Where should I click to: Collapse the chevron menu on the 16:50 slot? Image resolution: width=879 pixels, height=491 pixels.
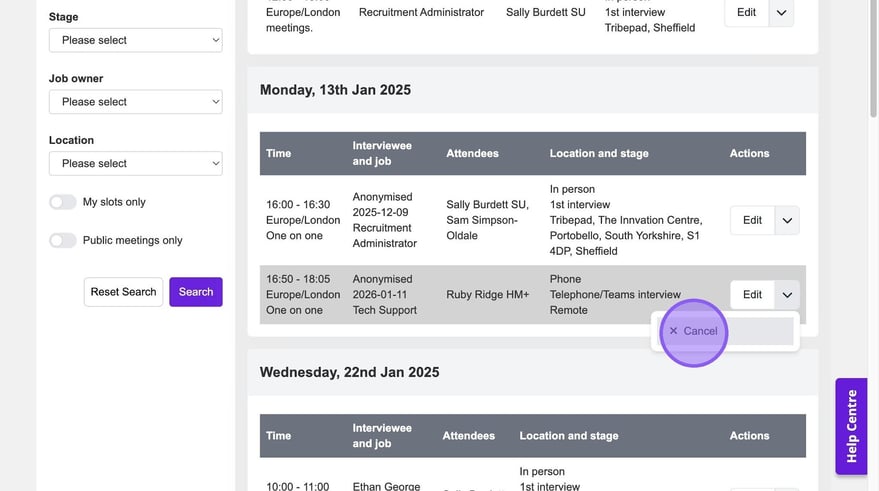coord(787,294)
